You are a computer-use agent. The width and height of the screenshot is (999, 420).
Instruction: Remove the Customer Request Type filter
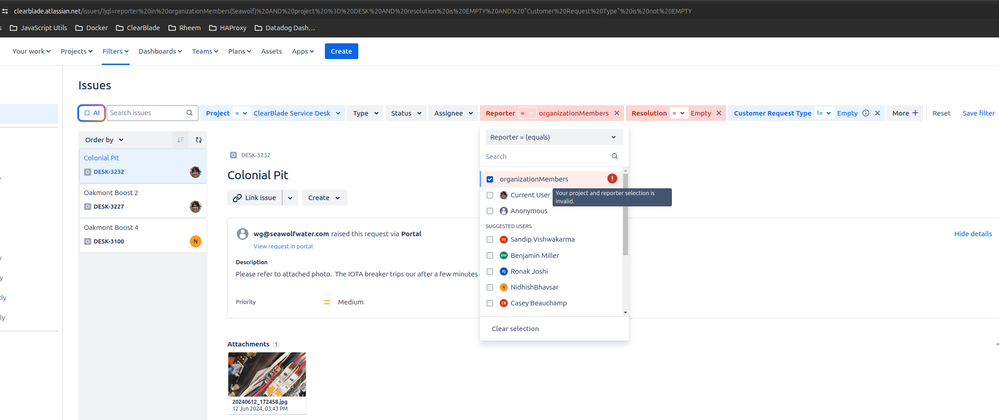point(877,113)
